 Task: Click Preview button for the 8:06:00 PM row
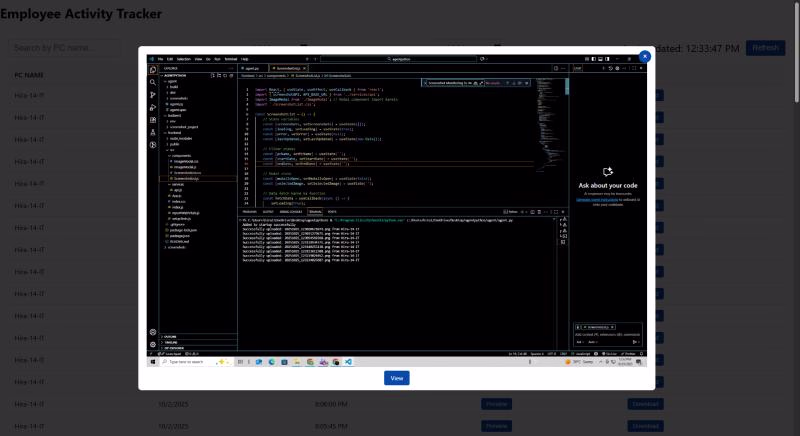pyautogui.click(x=496, y=404)
